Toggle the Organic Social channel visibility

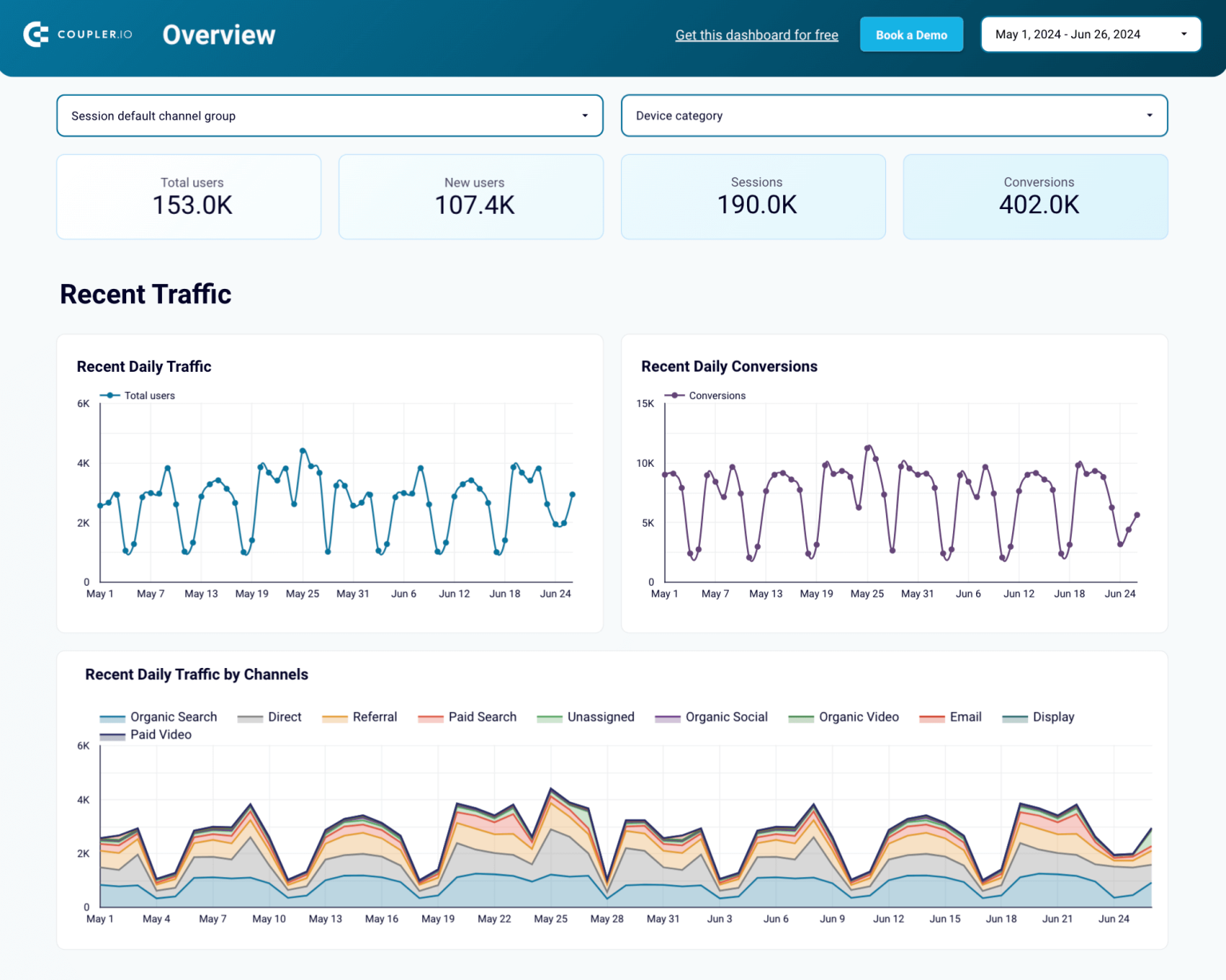(x=666, y=717)
